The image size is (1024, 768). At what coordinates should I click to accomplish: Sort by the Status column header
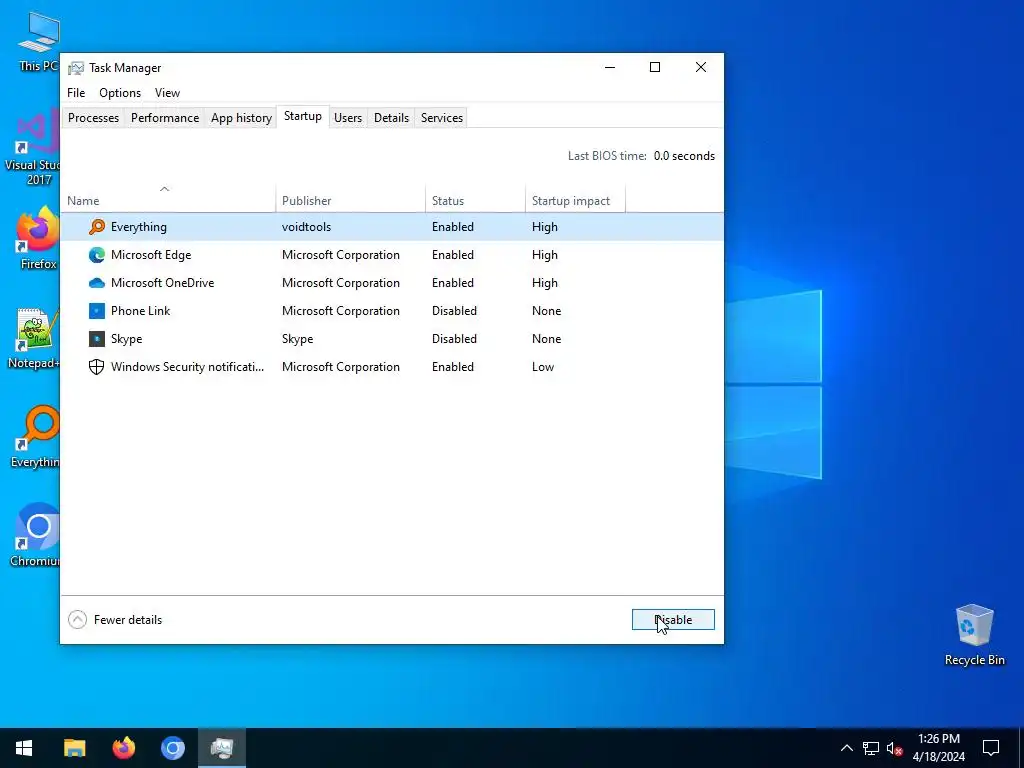475,200
